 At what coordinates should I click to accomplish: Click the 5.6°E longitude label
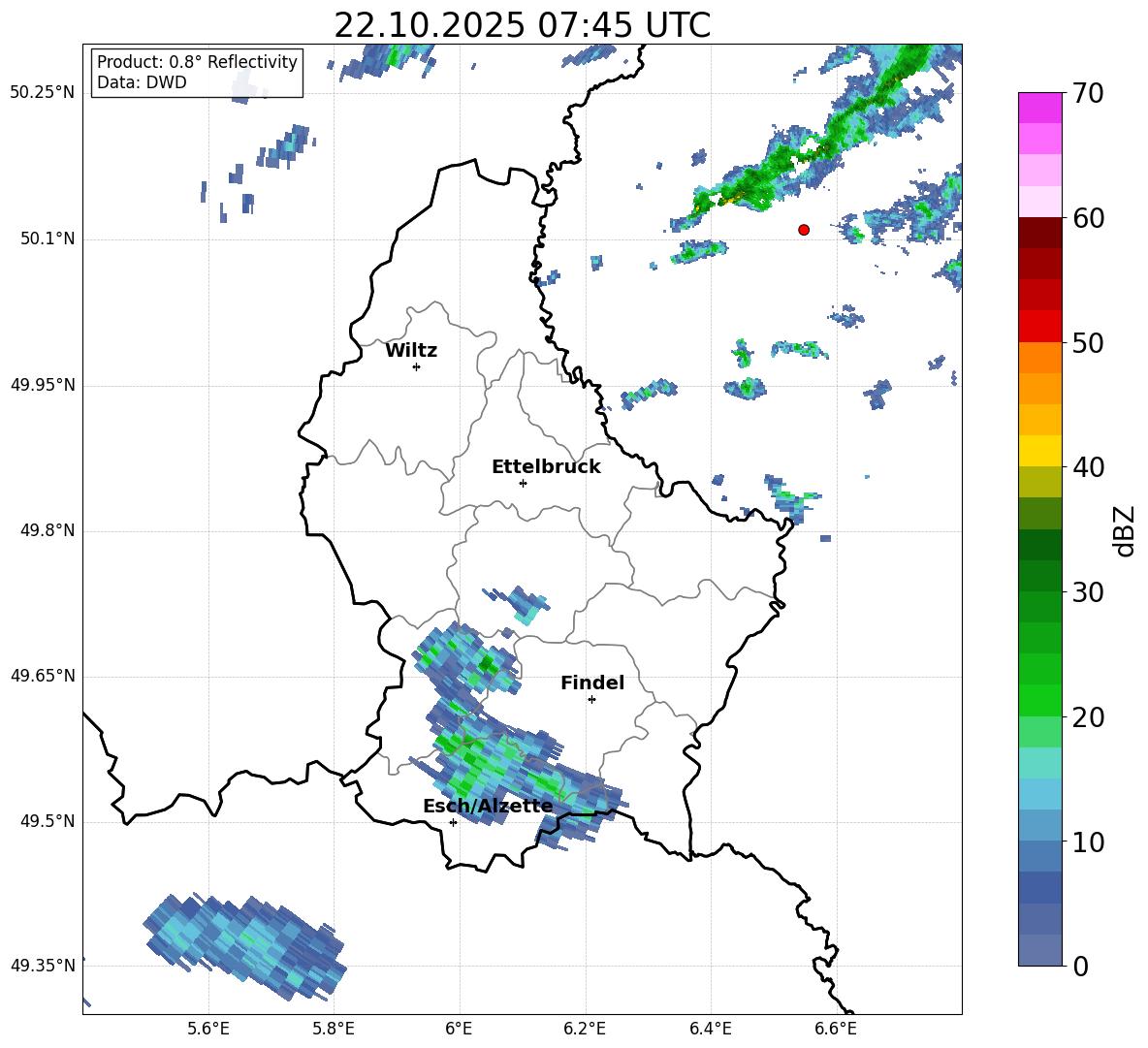point(207,1029)
